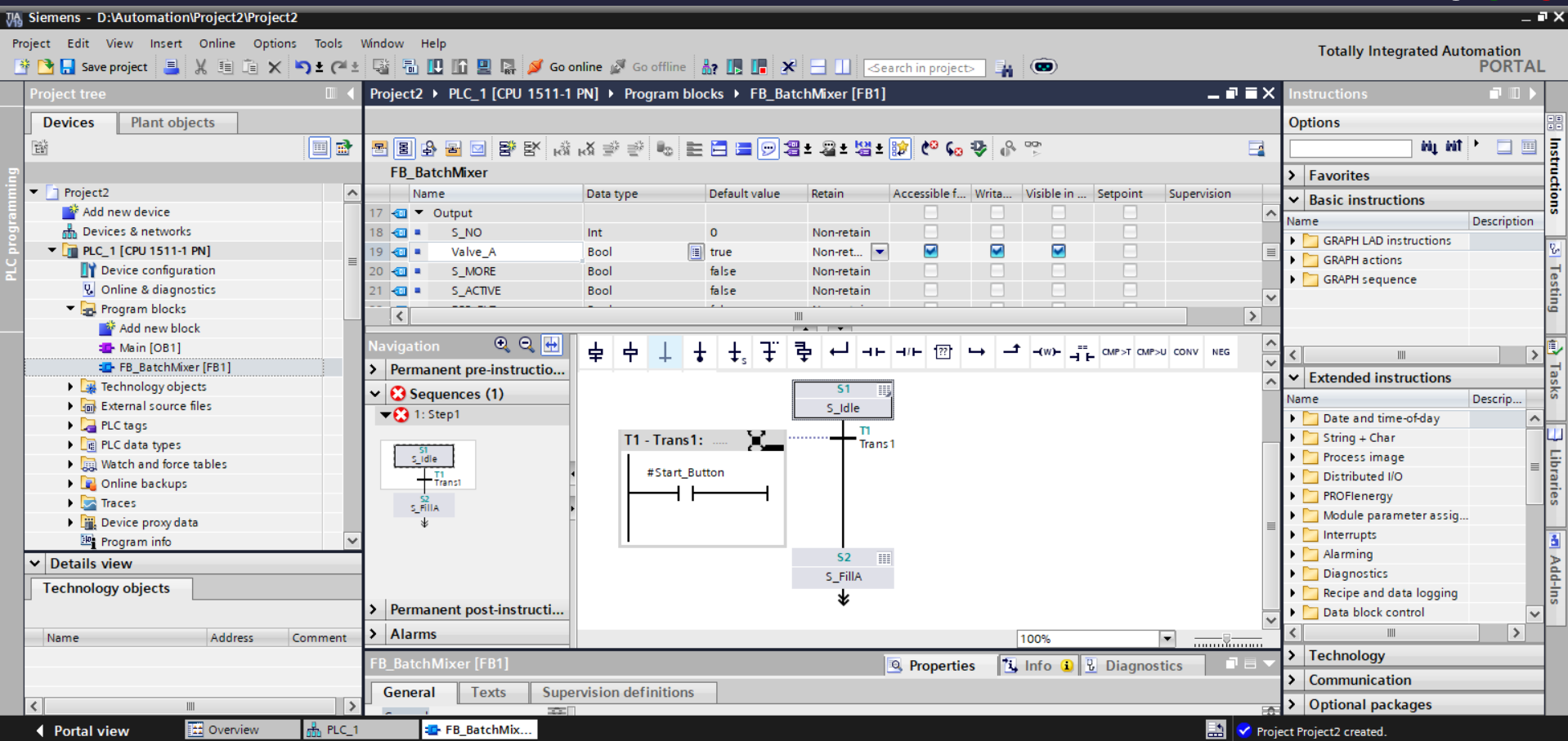This screenshot has width=1568, height=741.
Task: Uncheck Writable for Valve_A
Action: point(997,251)
